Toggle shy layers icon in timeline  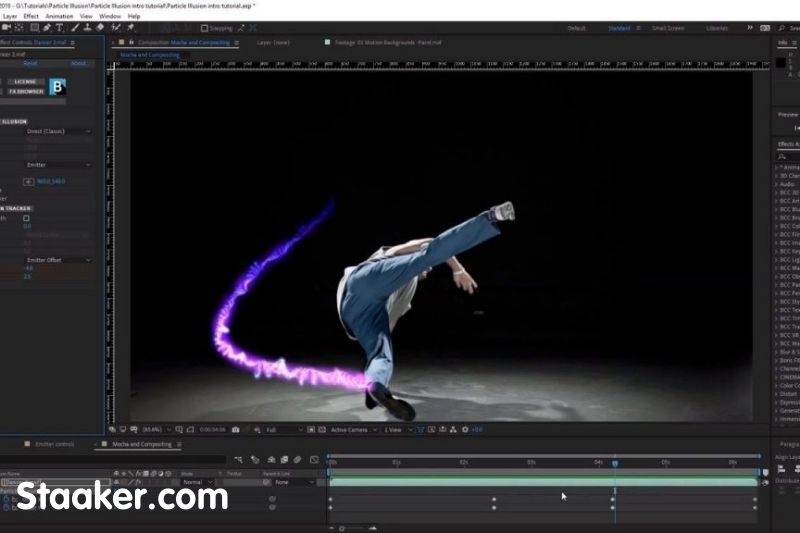tap(271, 460)
